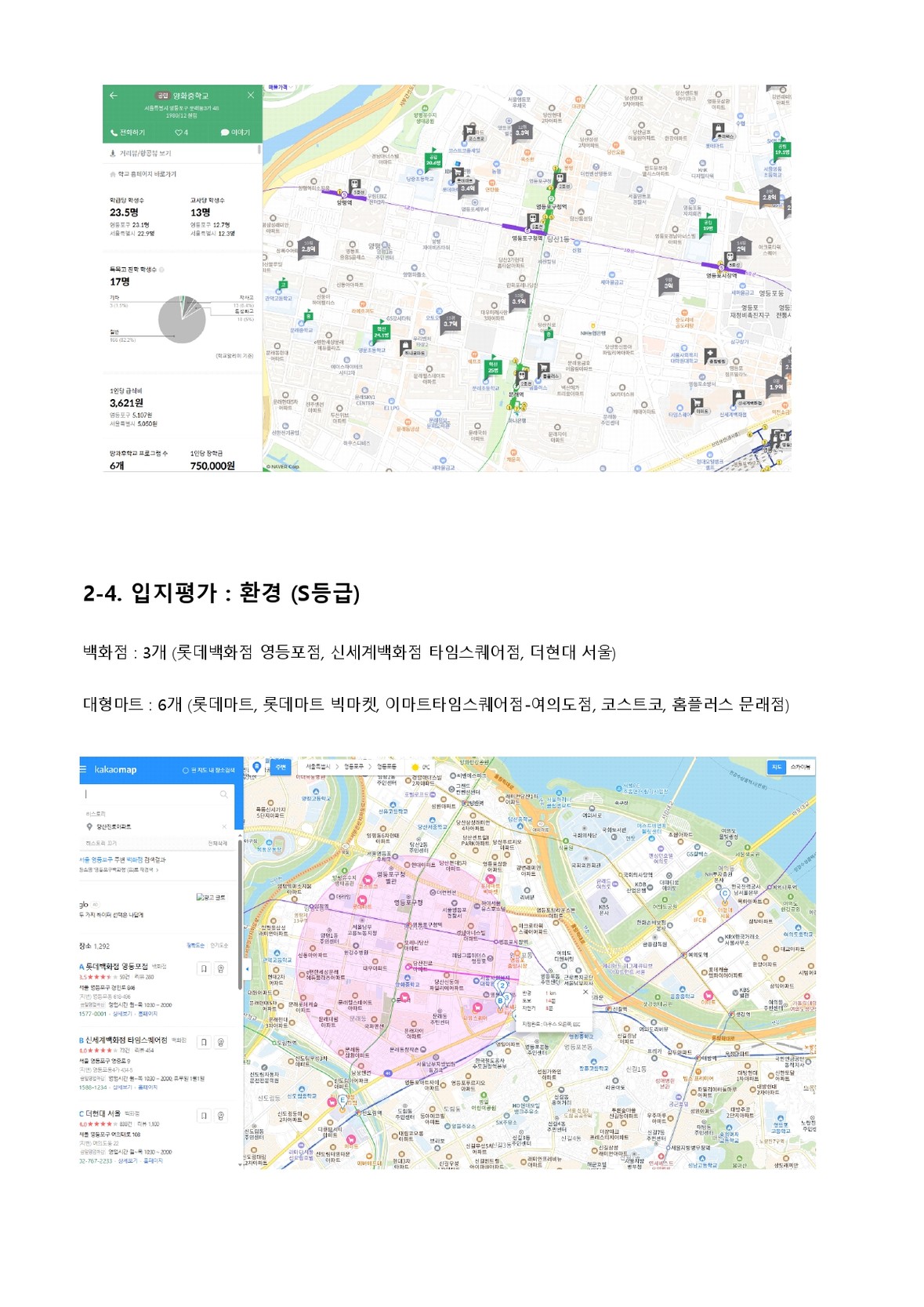The image size is (924, 1307).
Task: Open the 서울특별시 region breadcrumb
Action: [317, 767]
